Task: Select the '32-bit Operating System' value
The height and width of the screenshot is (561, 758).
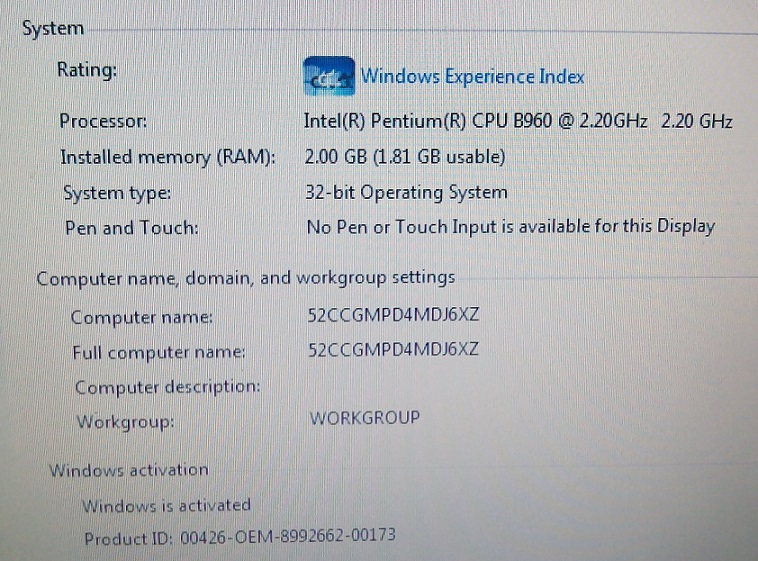Action: click(406, 192)
